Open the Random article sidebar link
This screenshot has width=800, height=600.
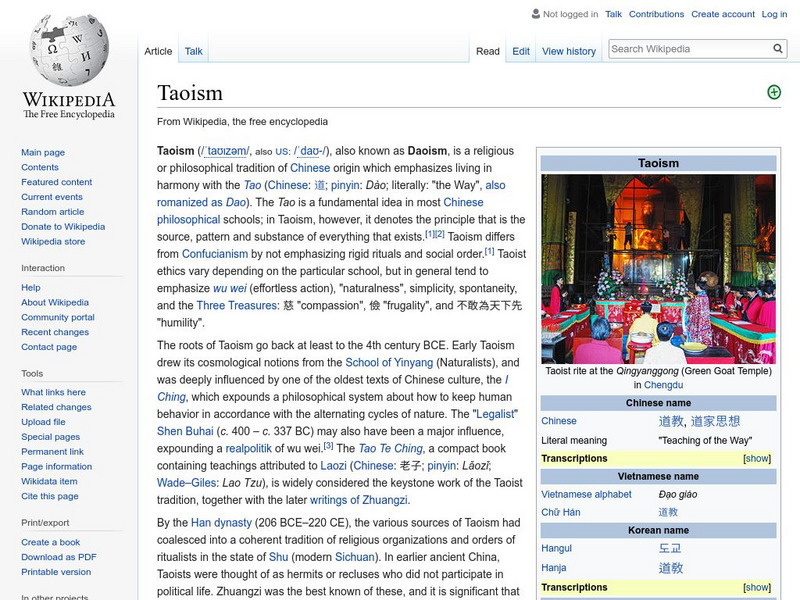[x=53, y=212]
